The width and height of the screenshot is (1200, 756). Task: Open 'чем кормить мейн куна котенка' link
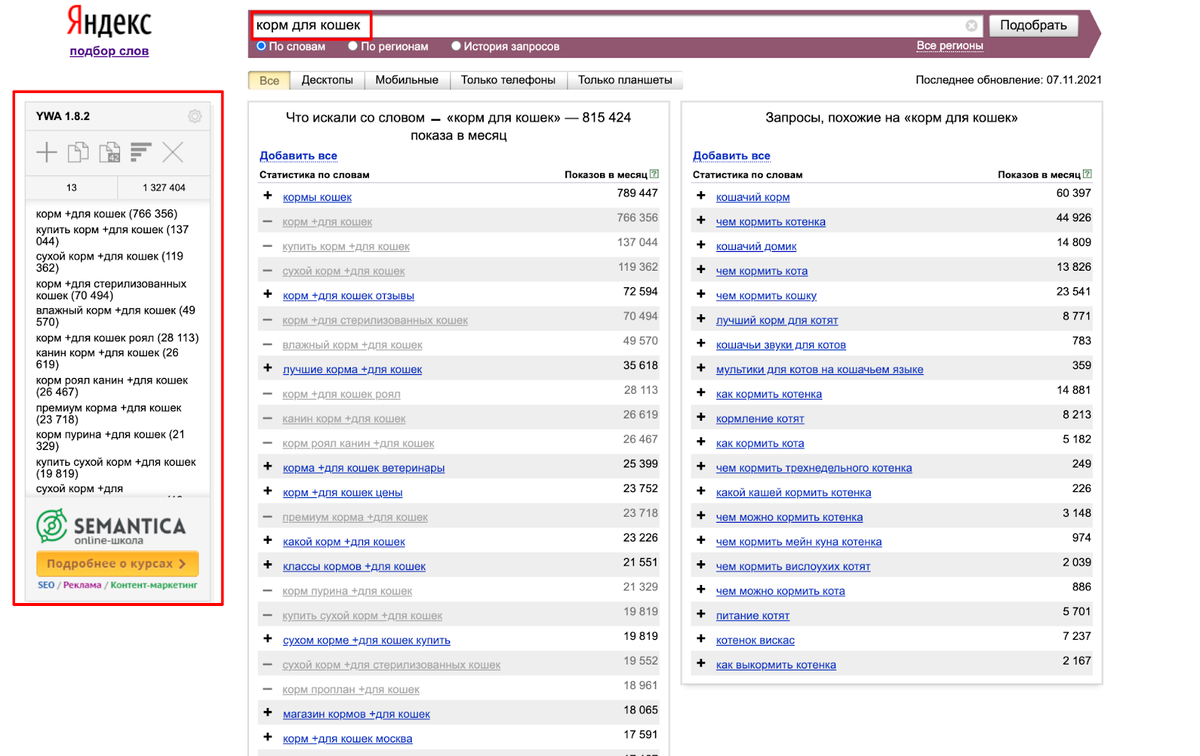click(799, 541)
